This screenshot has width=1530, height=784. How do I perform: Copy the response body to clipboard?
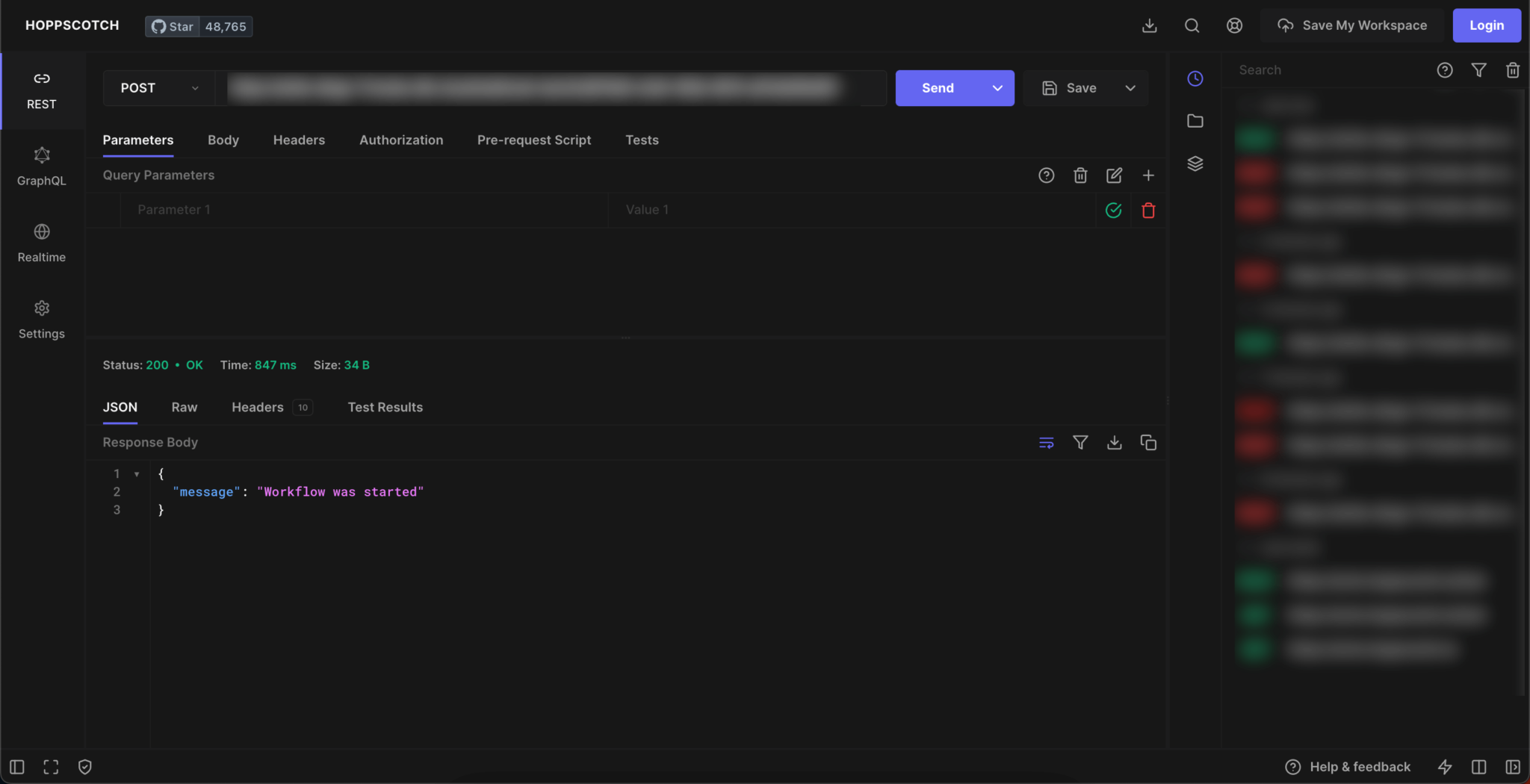(1148, 443)
